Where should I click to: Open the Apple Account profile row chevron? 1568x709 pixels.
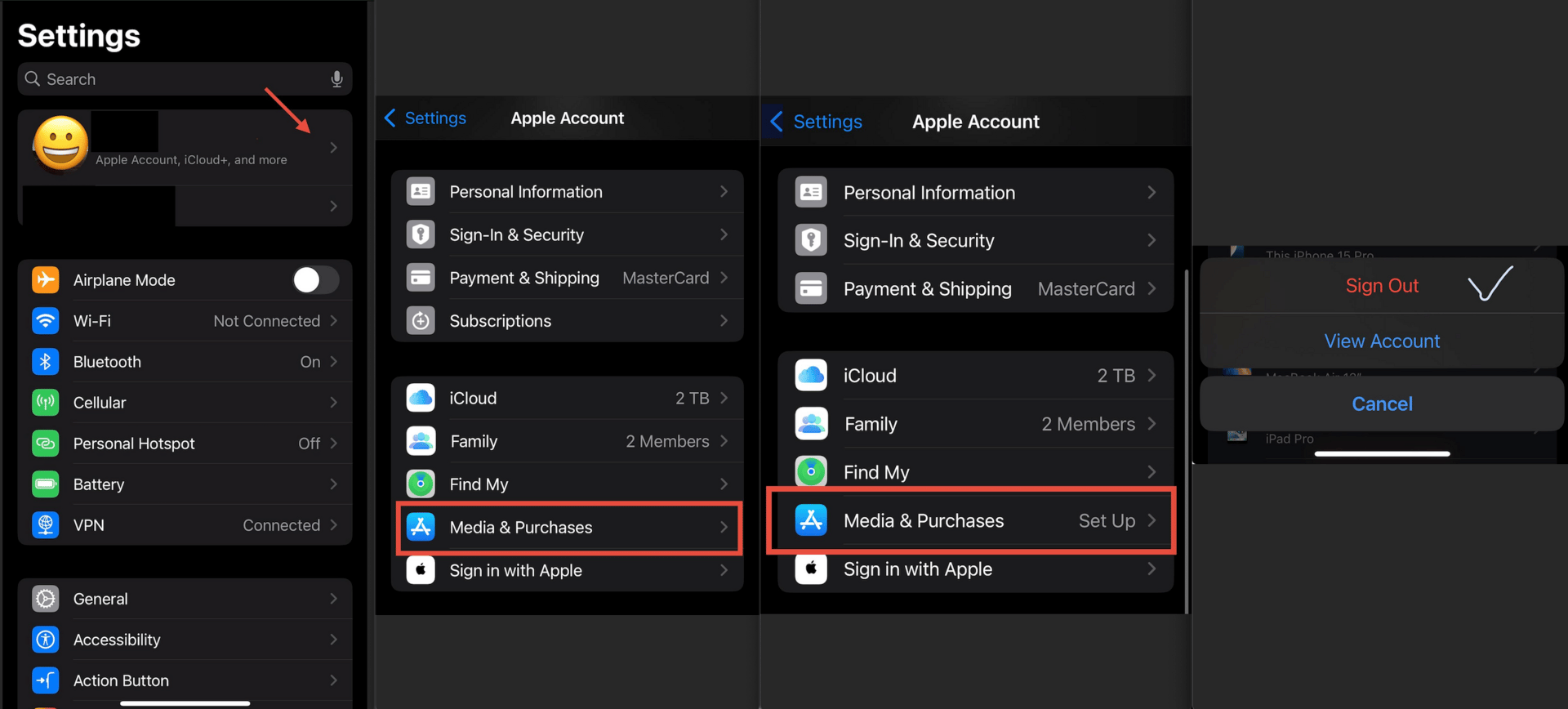coord(333,148)
